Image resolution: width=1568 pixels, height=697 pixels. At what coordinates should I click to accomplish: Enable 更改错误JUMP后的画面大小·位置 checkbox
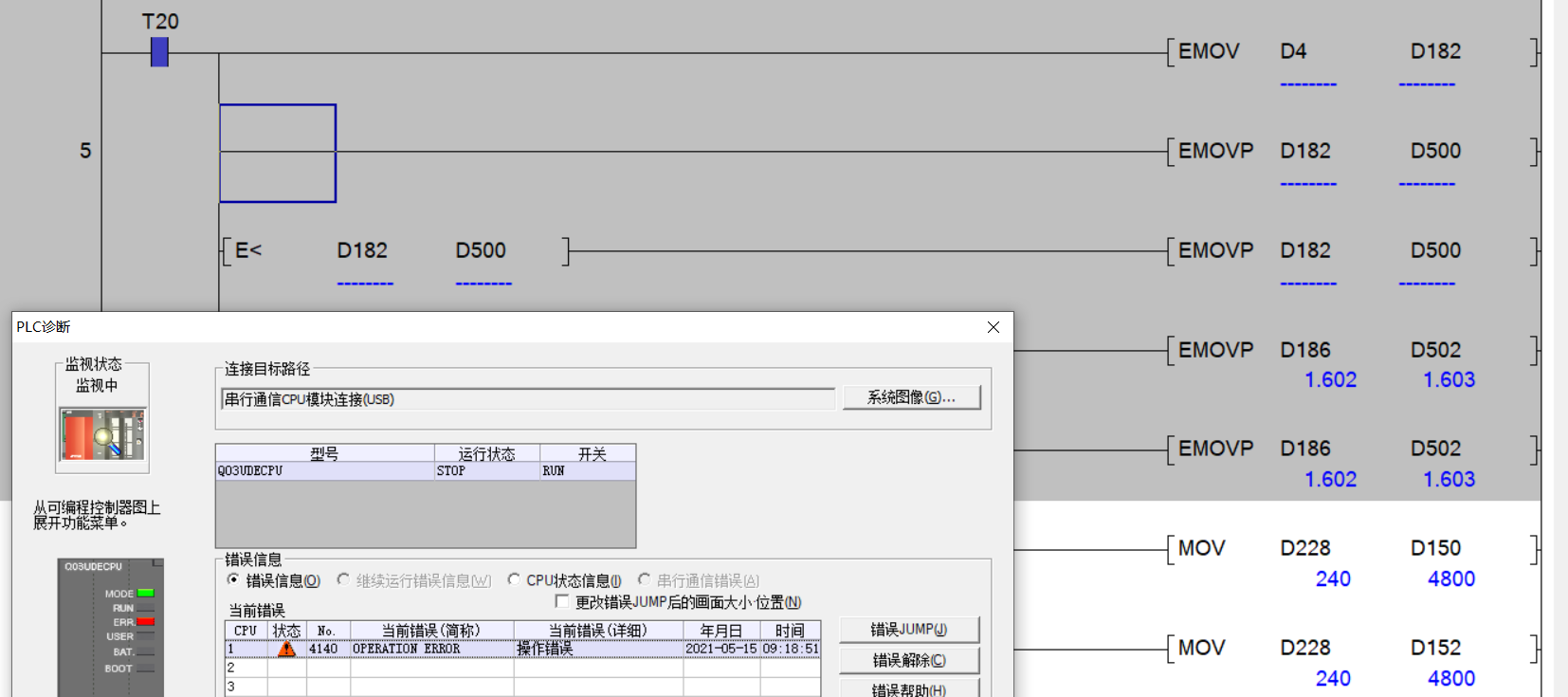(562, 601)
